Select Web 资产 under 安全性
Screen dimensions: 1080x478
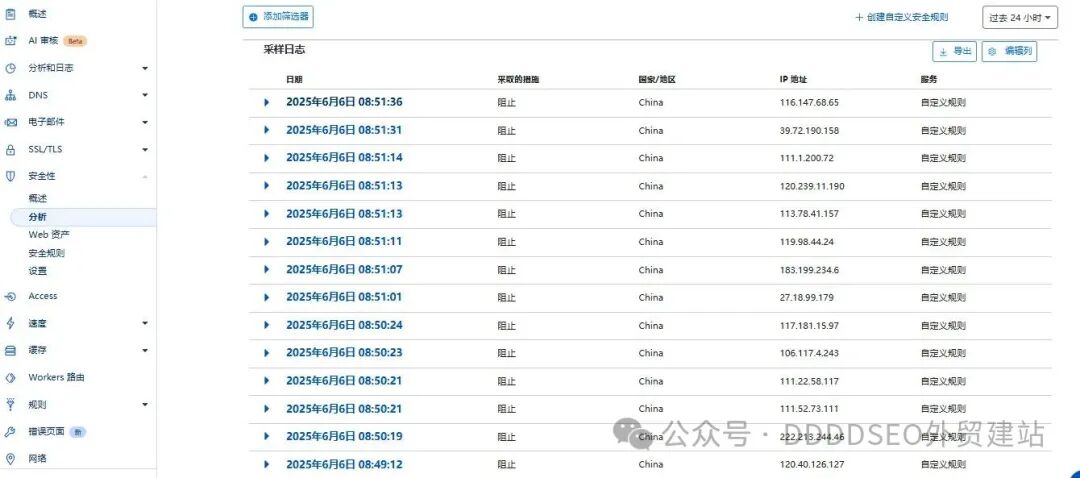49,234
